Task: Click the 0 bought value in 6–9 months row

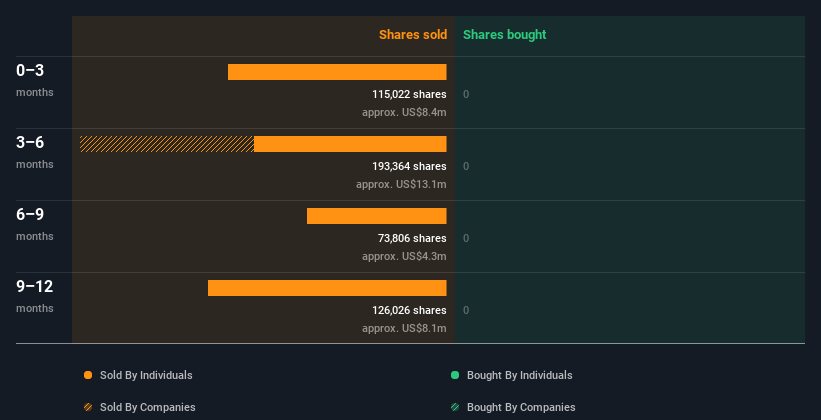Action: [466, 238]
